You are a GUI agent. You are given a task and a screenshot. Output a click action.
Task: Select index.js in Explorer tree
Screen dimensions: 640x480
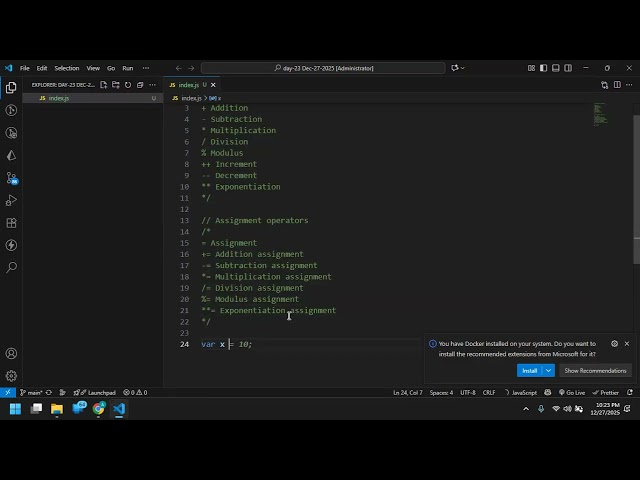click(x=93, y=98)
